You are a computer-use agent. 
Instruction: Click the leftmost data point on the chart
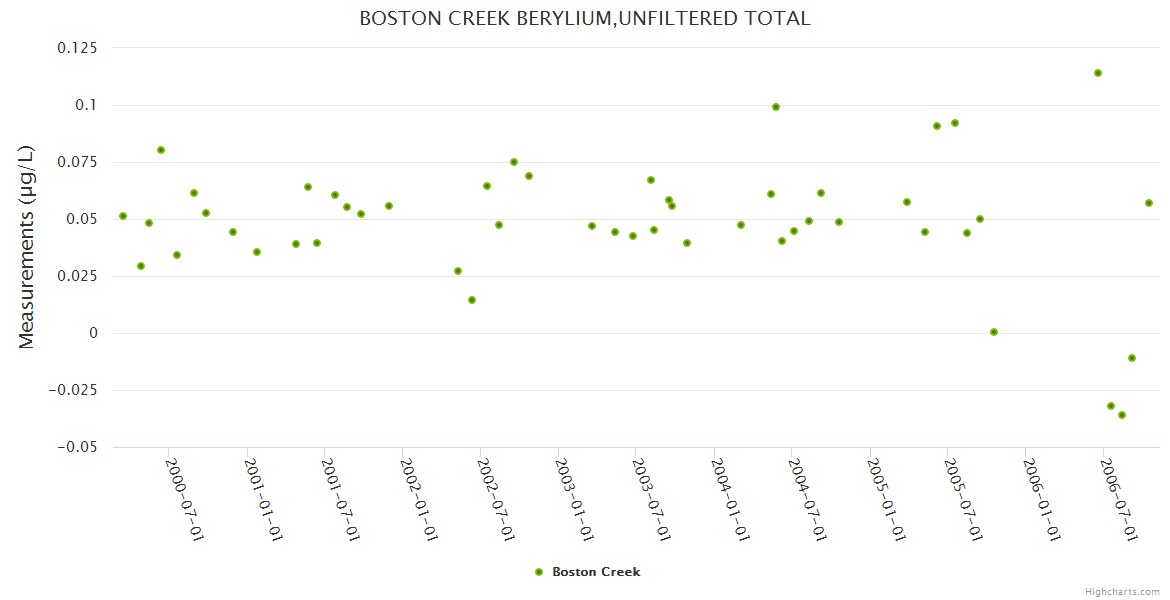tap(123, 216)
